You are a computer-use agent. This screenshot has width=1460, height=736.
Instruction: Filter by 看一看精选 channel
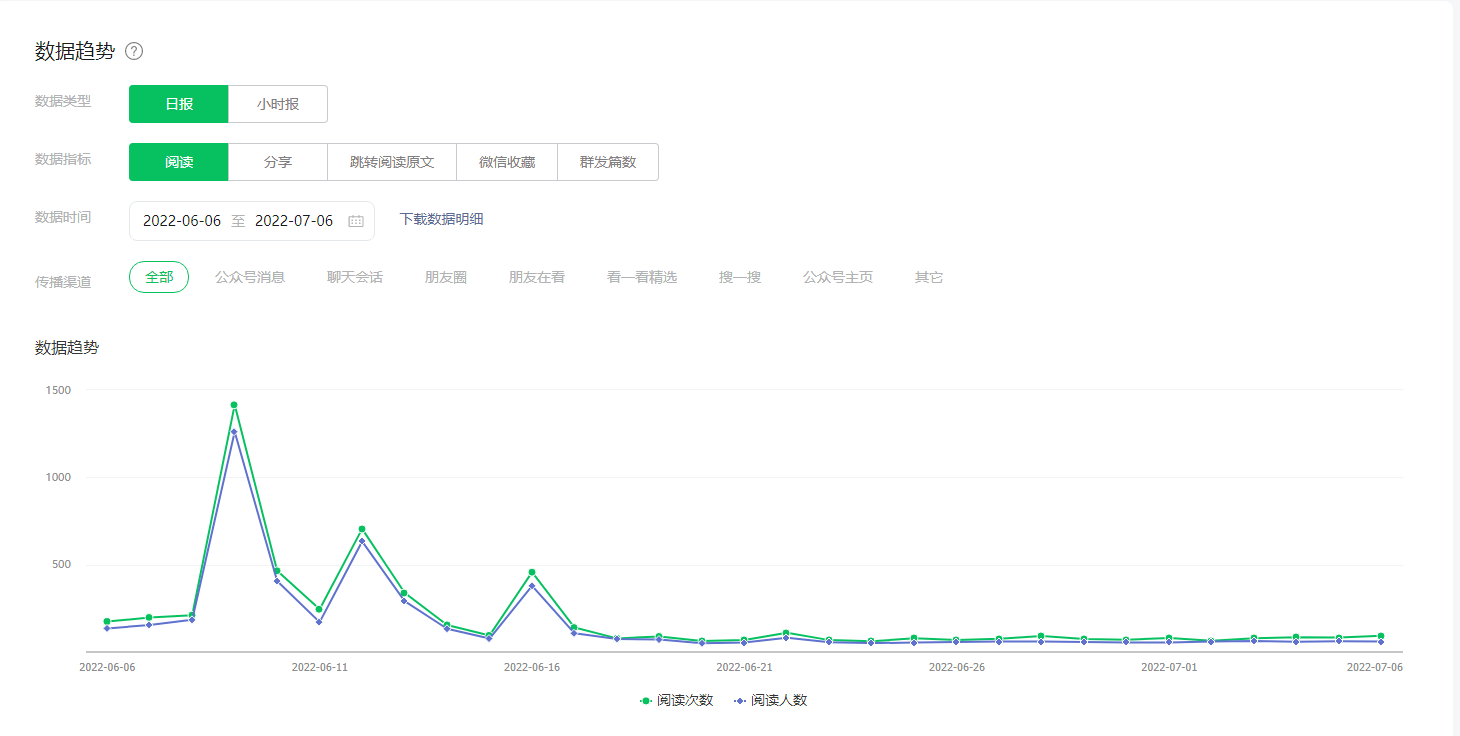[642, 277]
